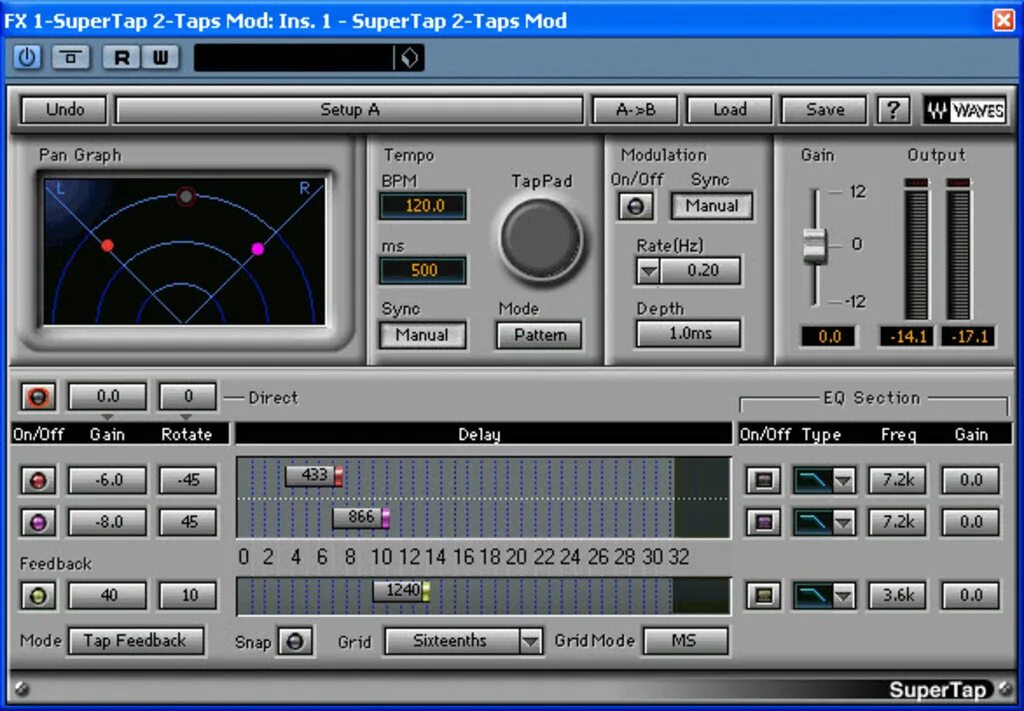1024x711 pixels.
Task: Click the Rate 0.20 value field
Action: coord(701,271)
